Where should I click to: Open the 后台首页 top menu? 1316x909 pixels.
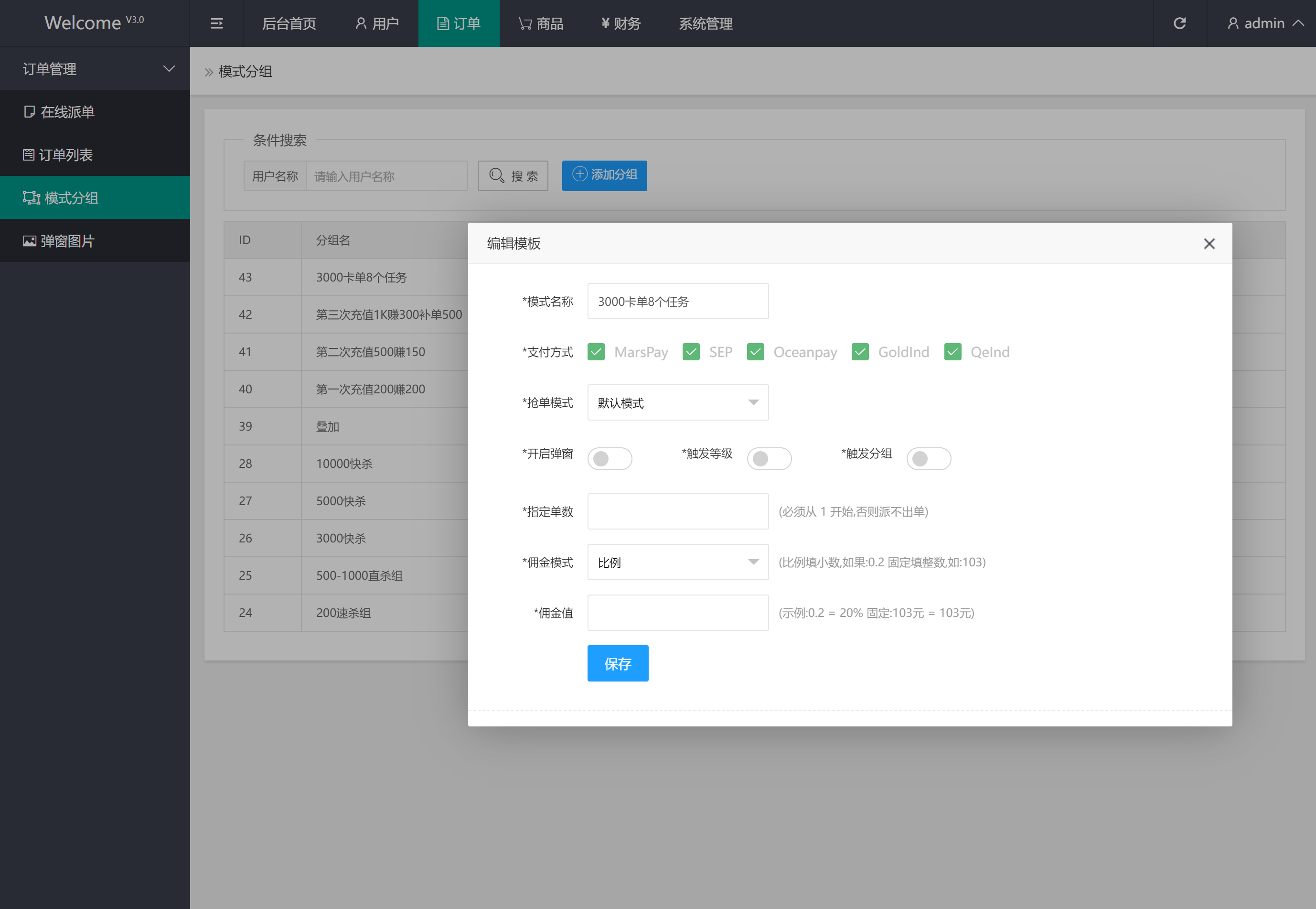(289, 23)
